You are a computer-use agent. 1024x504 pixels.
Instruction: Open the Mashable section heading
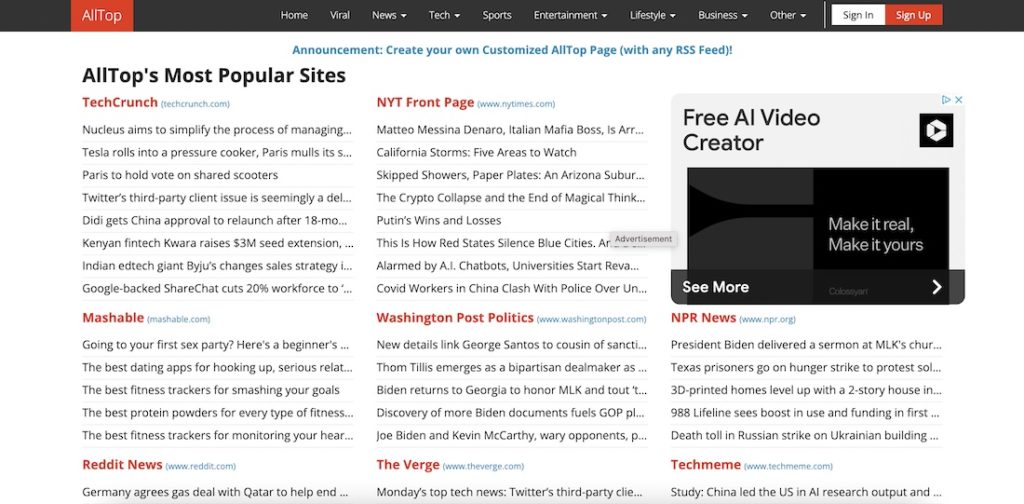pyautogui.click(x=113, y=318)
